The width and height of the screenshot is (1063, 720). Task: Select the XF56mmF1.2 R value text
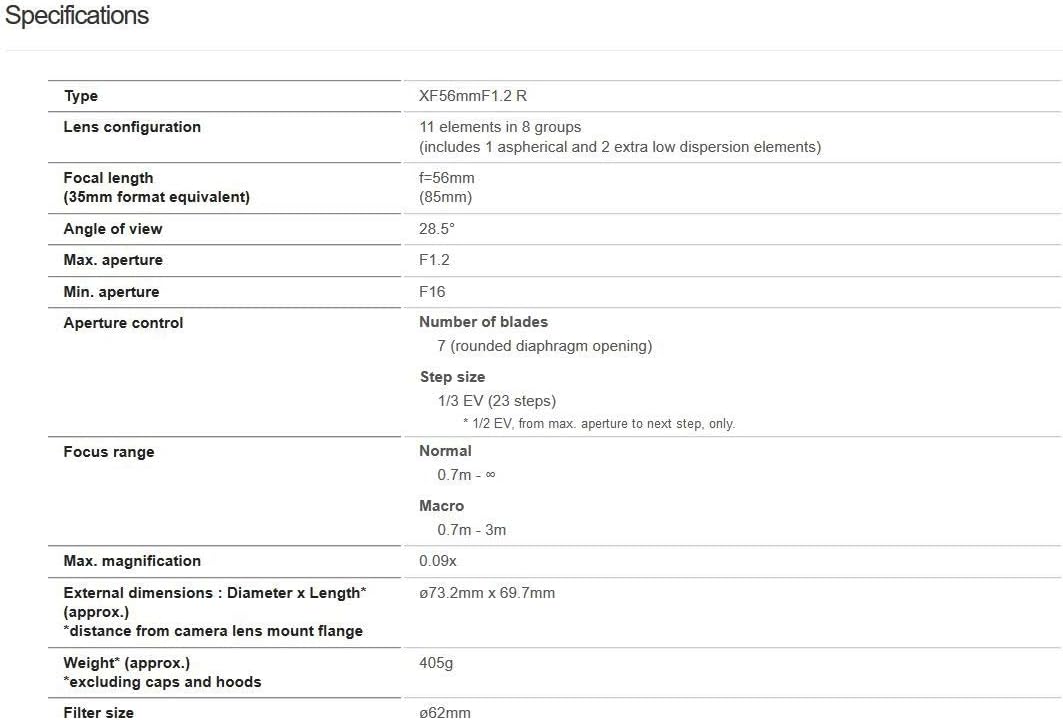tap(473, 96)
